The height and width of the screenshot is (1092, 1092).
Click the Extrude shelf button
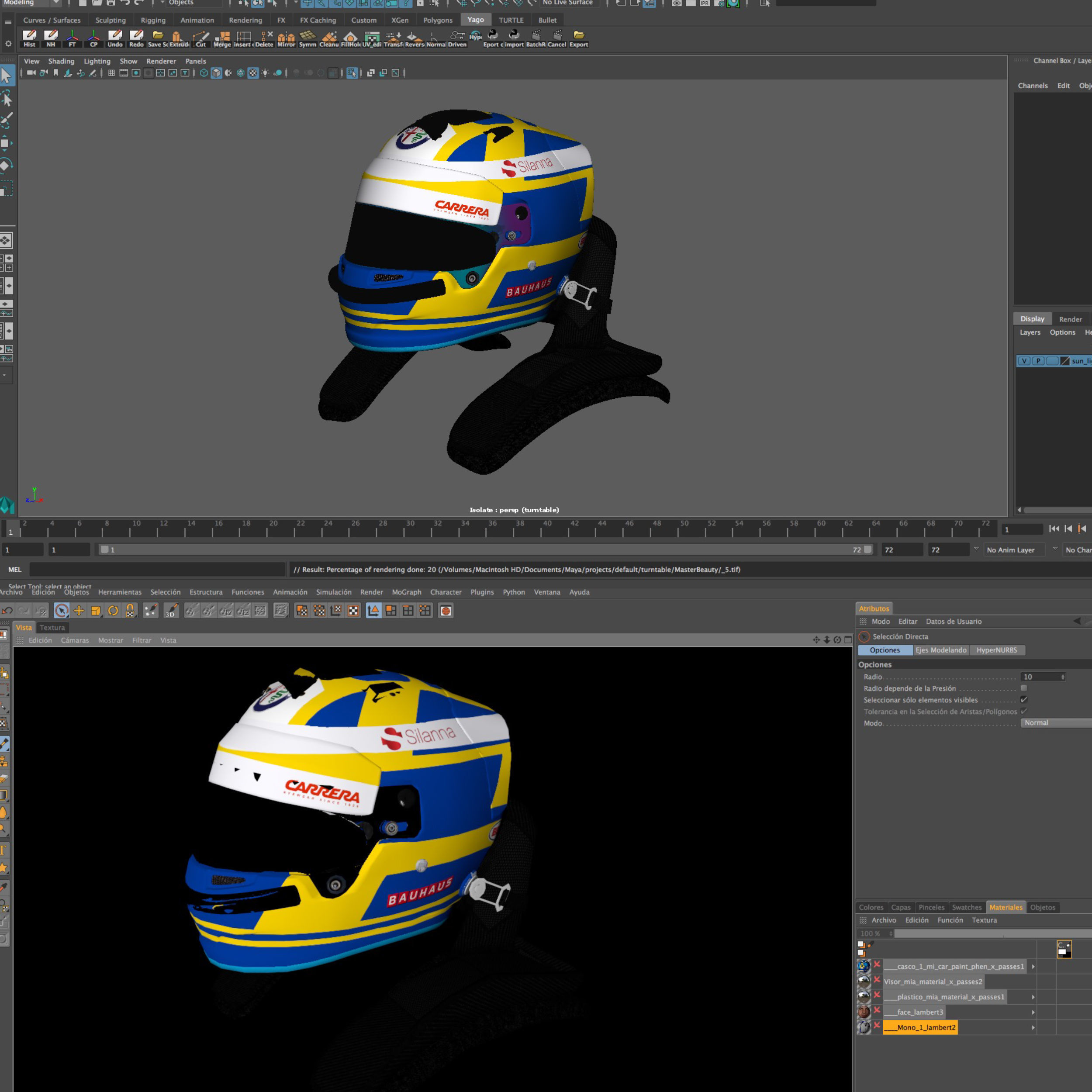(x=179, y=39)
